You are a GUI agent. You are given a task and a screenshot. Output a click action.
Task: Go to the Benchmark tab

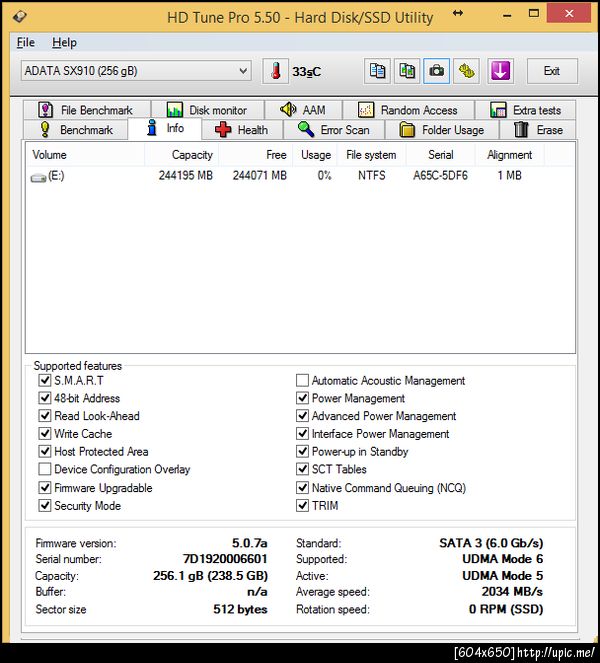coord(75,130)
